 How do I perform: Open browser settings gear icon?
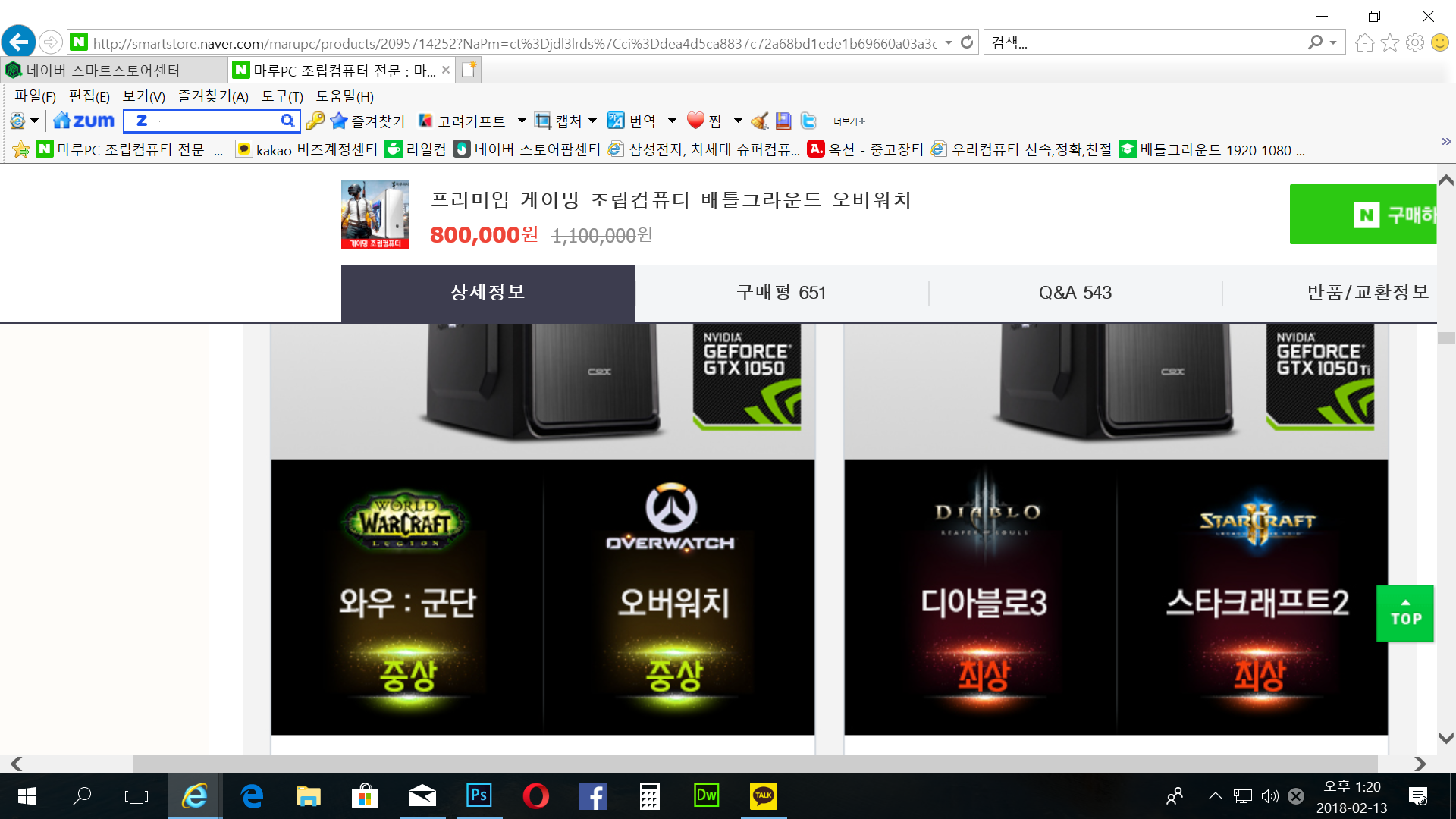(x=1414, y=42)
